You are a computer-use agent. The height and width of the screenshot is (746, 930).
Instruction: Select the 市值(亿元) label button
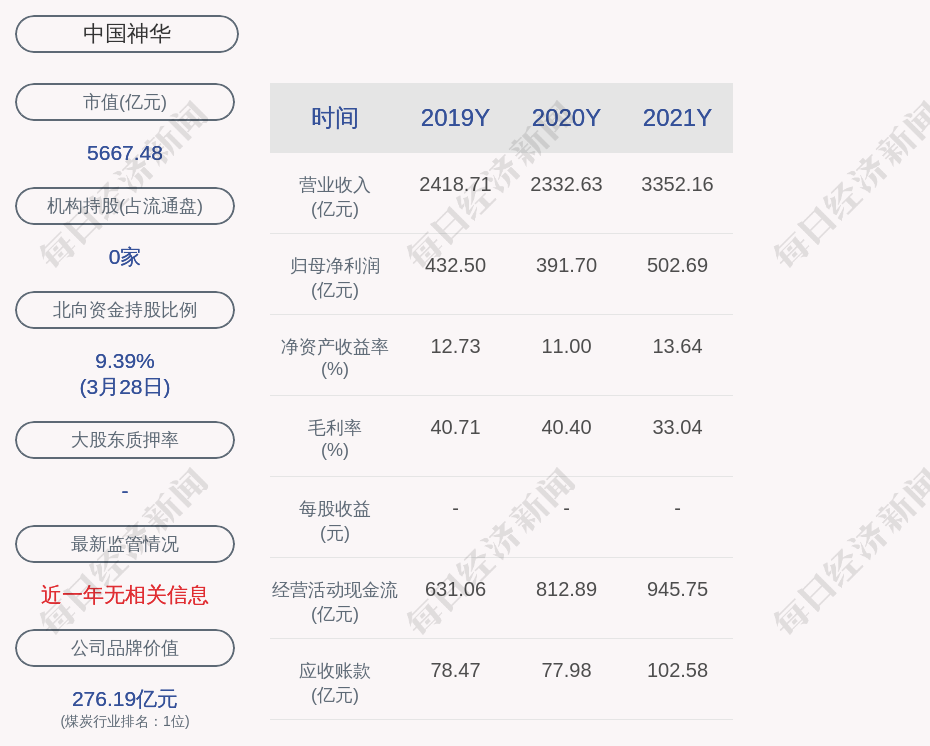(125, 102)
